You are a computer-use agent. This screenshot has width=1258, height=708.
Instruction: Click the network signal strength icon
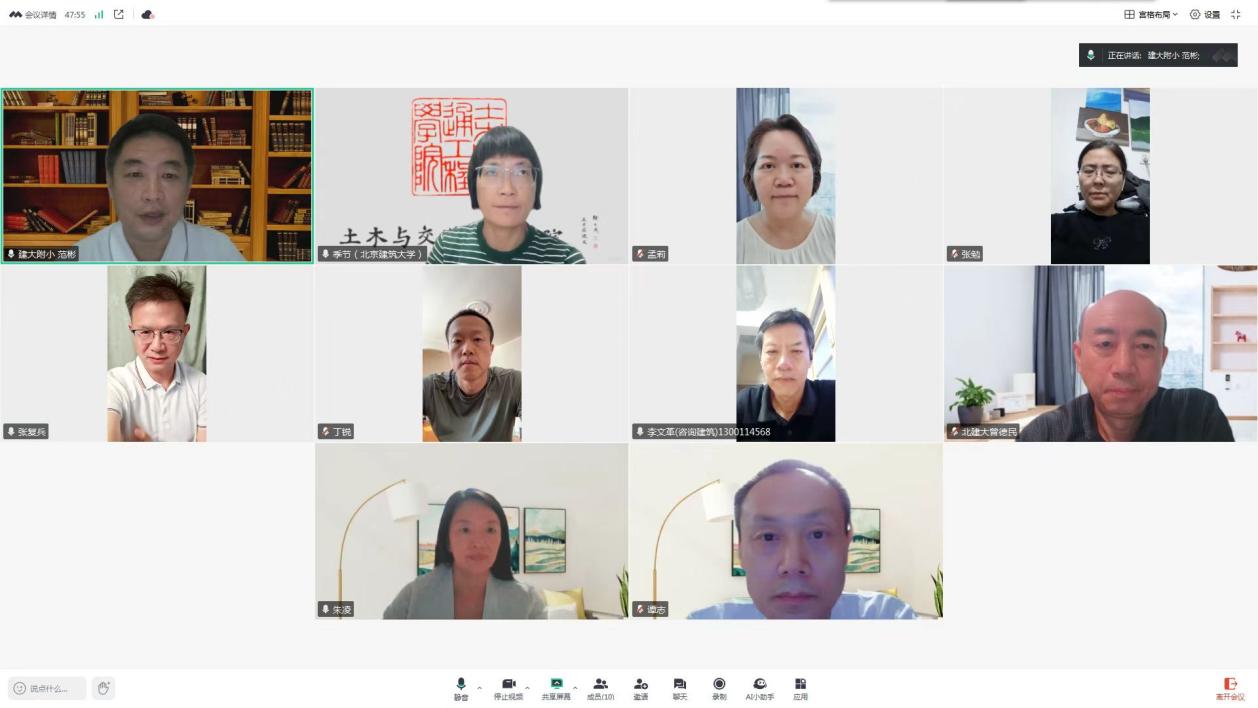pyautogui.click(x=99, y=15)
